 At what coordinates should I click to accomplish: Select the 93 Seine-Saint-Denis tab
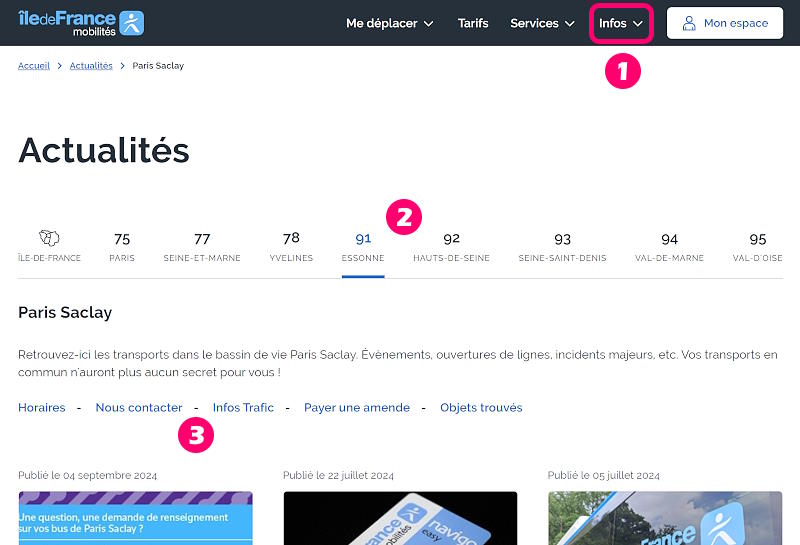[x=562, y=247]
